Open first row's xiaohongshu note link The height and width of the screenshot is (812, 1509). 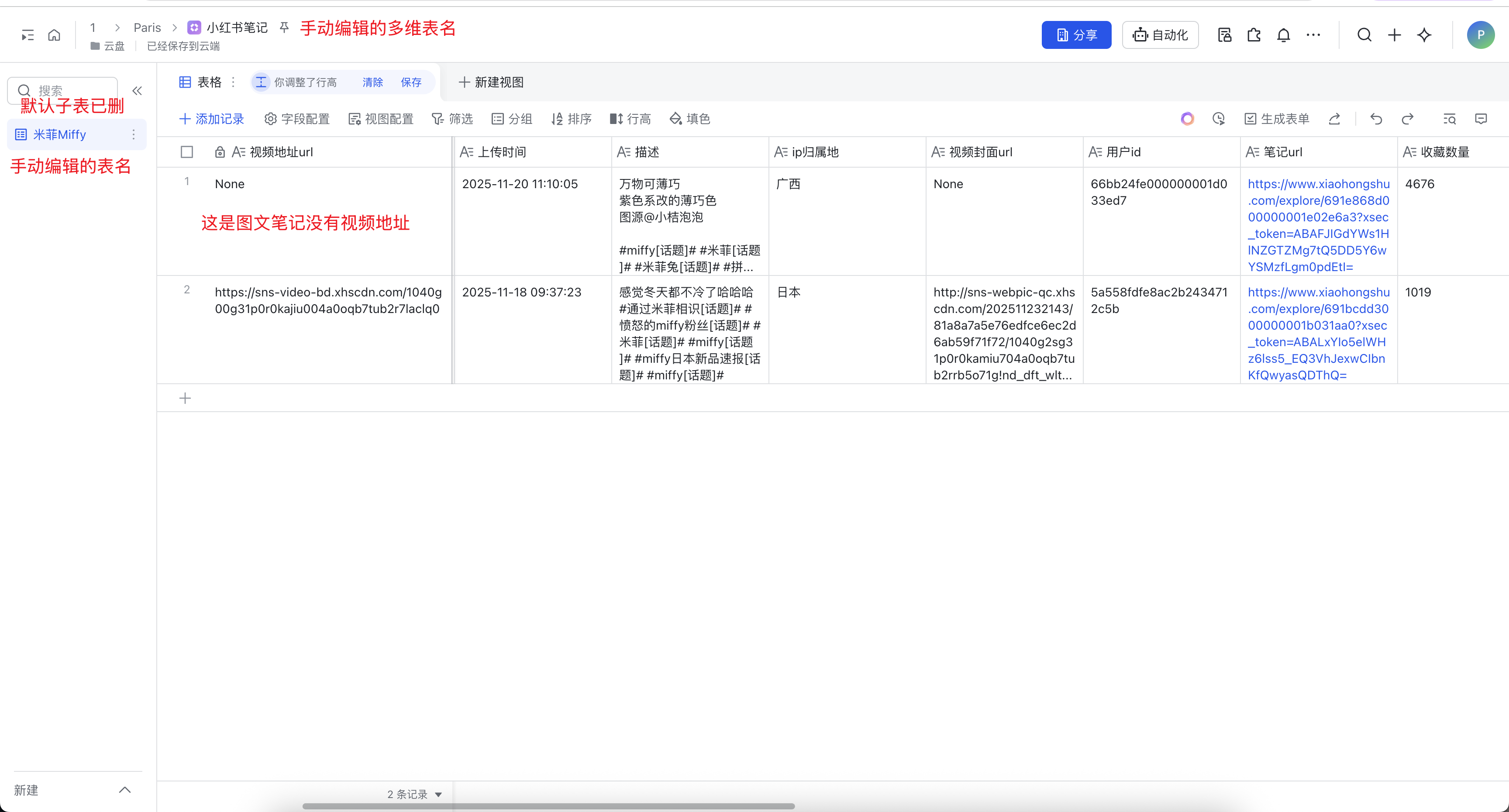click(x=1317, y=225)
